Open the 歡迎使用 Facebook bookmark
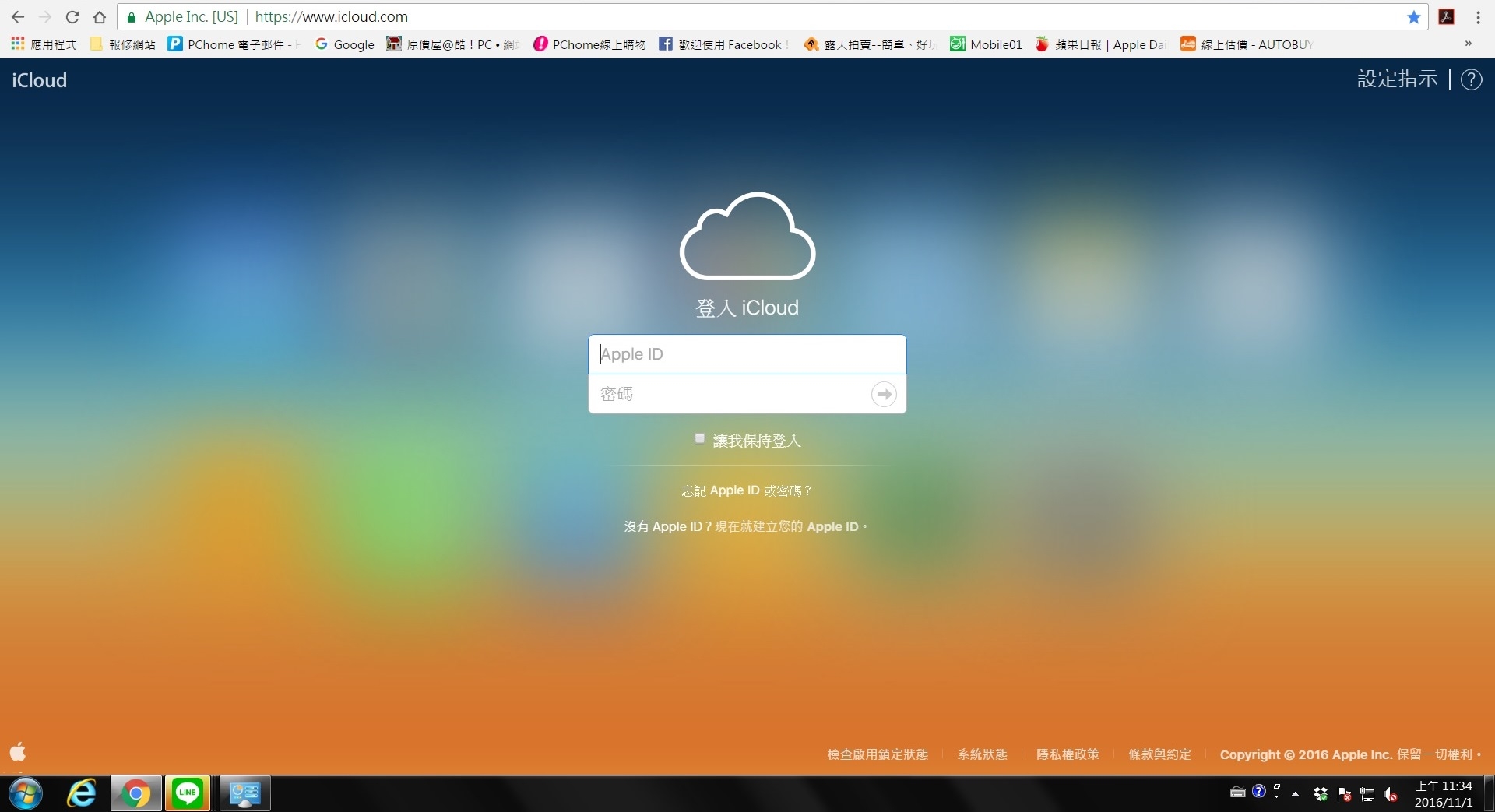The height and width of the screenshot is (812, 1495). pos(723,44)
